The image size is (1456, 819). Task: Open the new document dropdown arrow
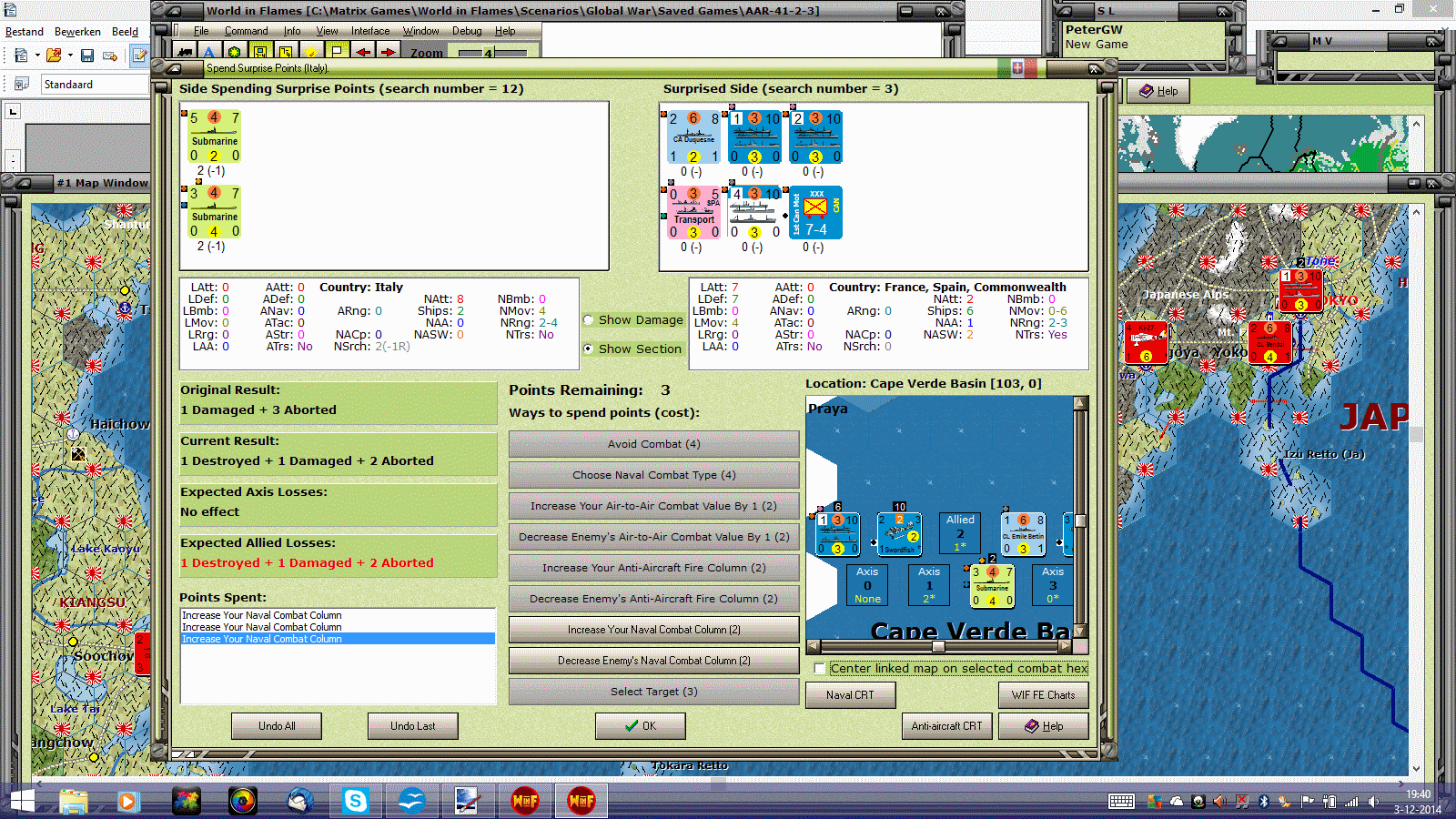(x=37, y=56)
